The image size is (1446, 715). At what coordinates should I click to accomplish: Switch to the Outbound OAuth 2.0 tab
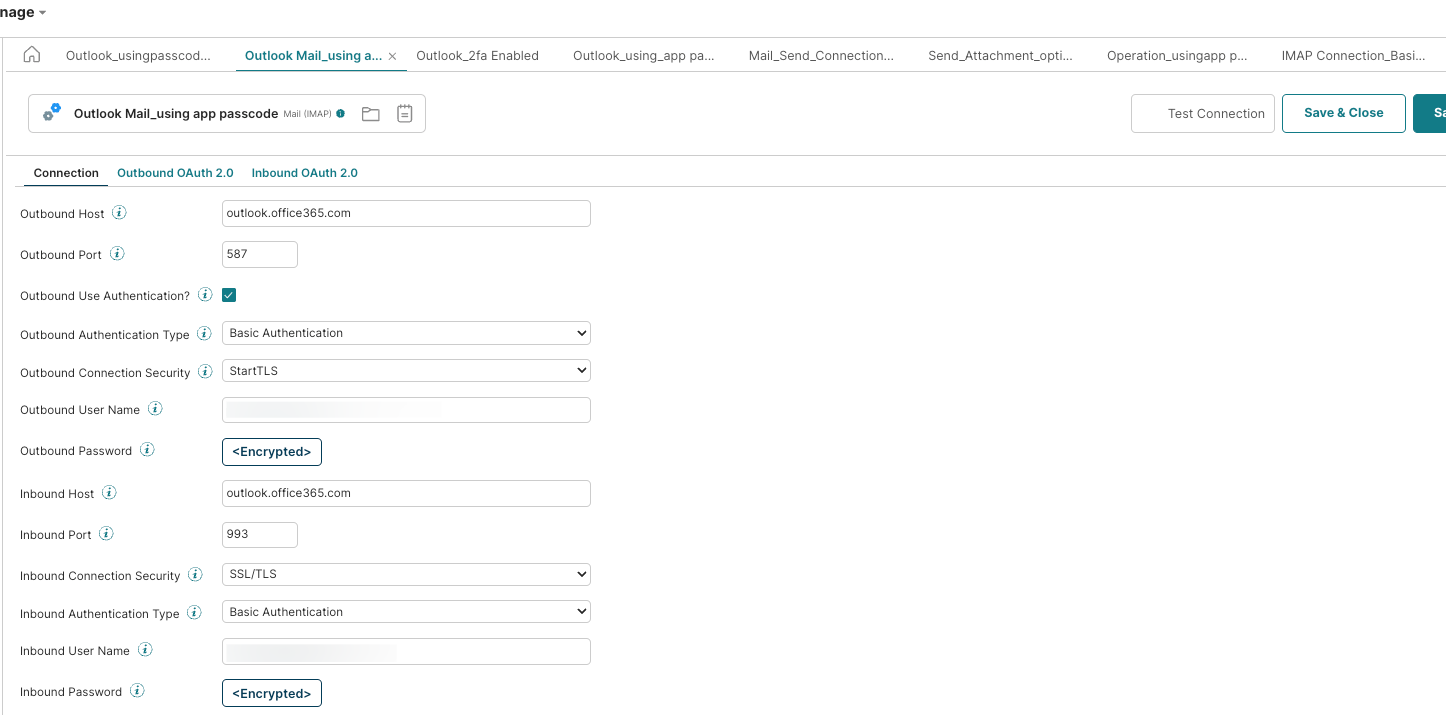tap(175, 172)
